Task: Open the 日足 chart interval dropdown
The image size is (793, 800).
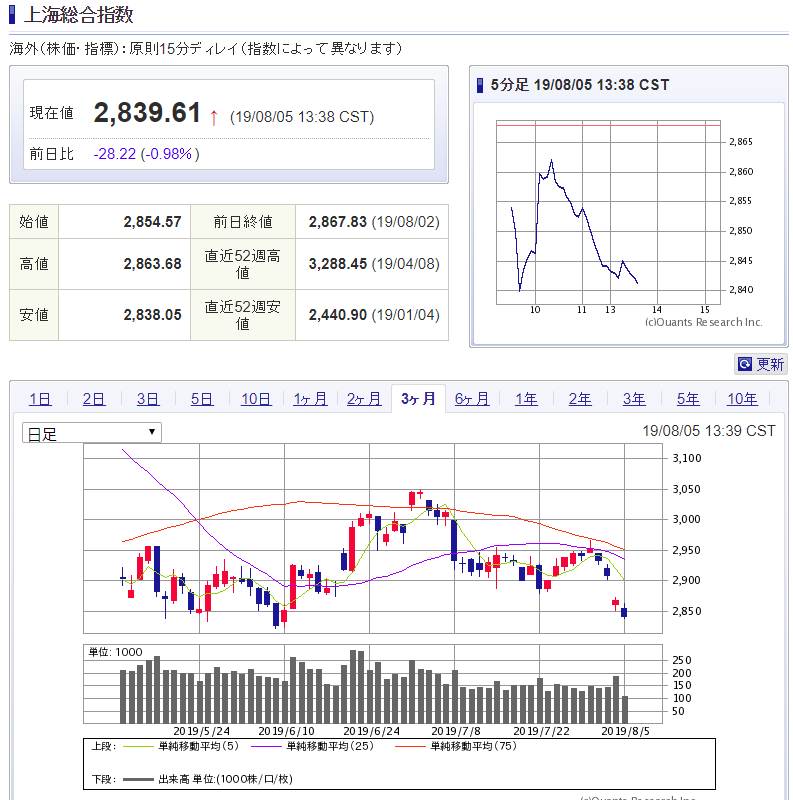Action: pos(91,433)
